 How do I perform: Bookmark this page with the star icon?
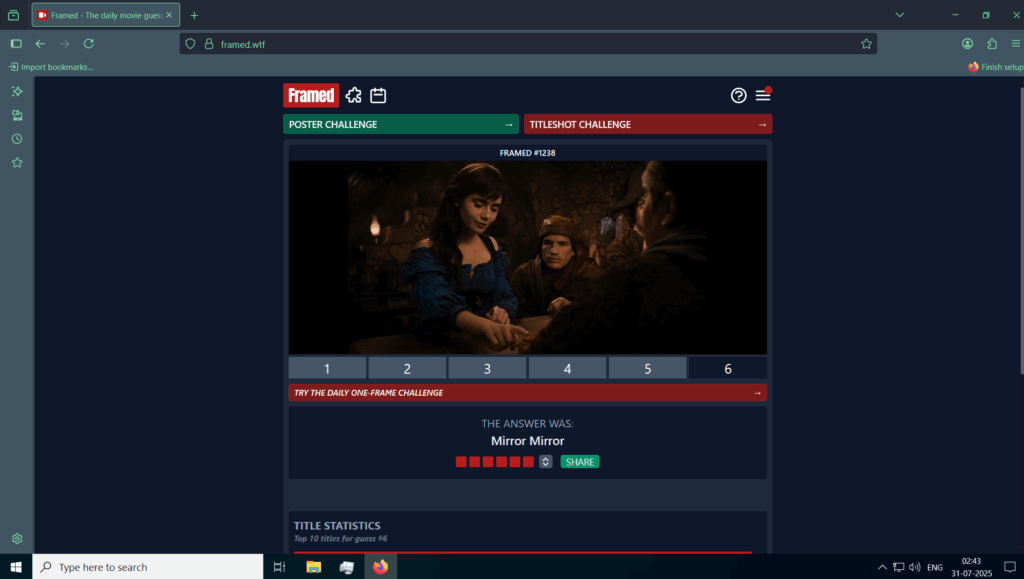(x=866, y=44)
